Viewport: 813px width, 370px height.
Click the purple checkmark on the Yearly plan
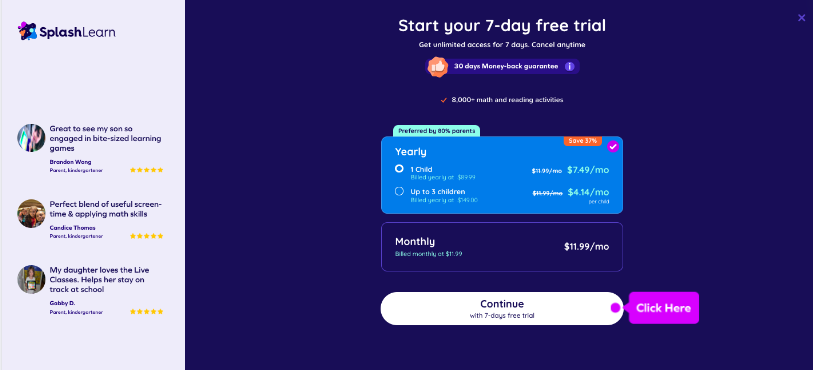[x=613, y=147]
